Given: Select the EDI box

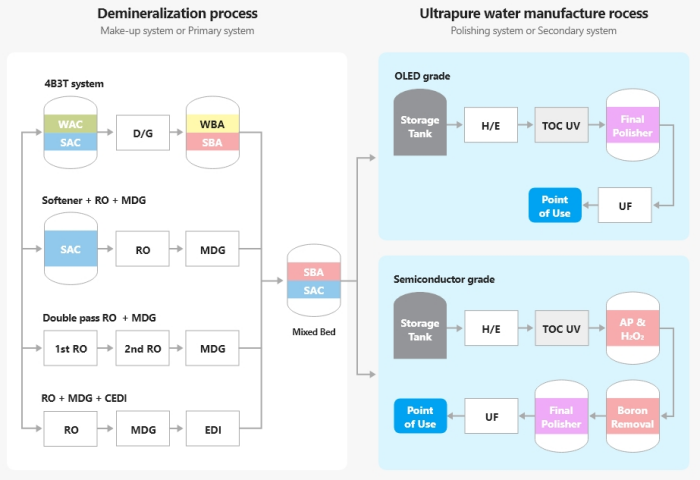Looking at the screenshot, I should coord(213,432).
